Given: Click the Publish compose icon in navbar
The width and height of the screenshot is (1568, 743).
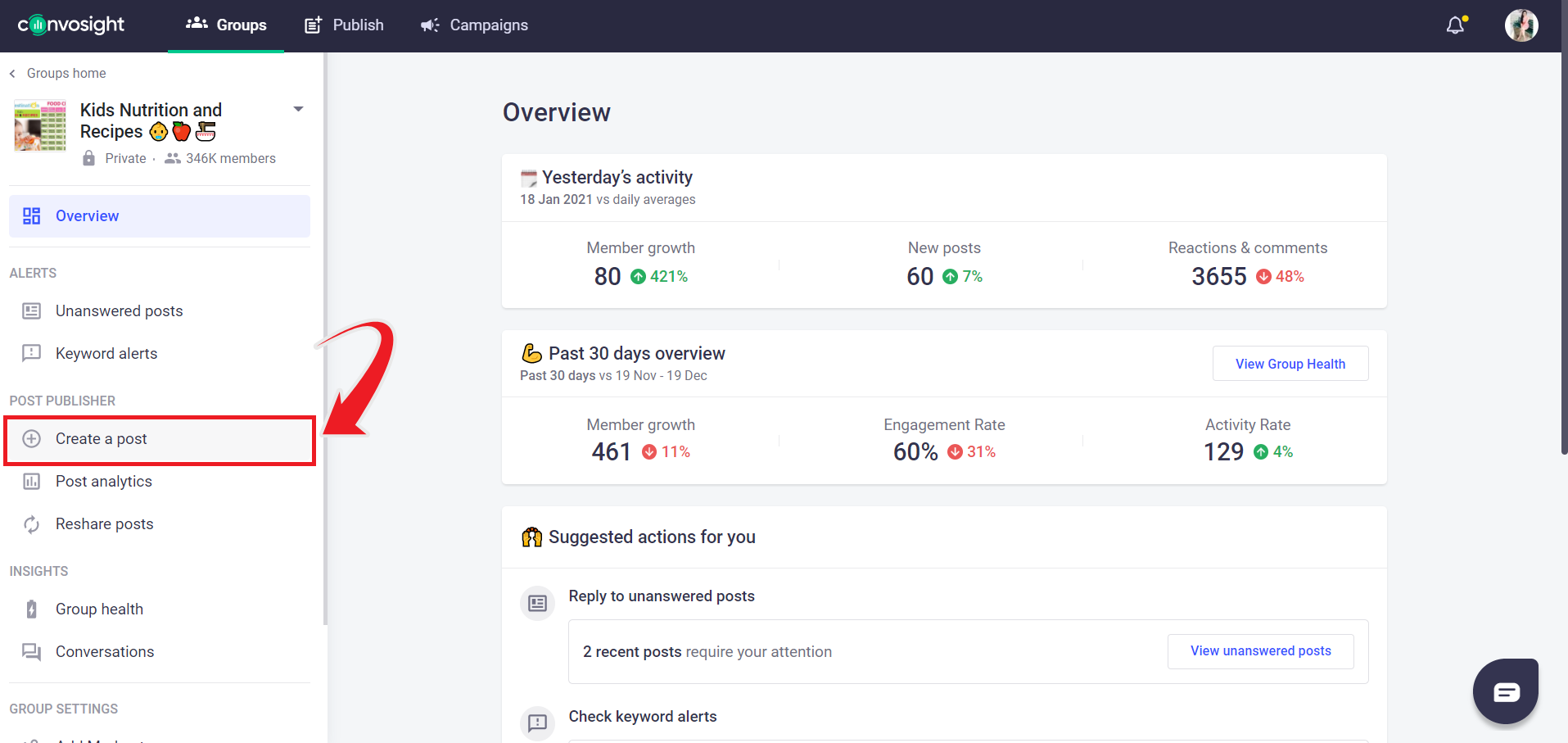Looking at the screenshot, I should click(x=313, y=25).
